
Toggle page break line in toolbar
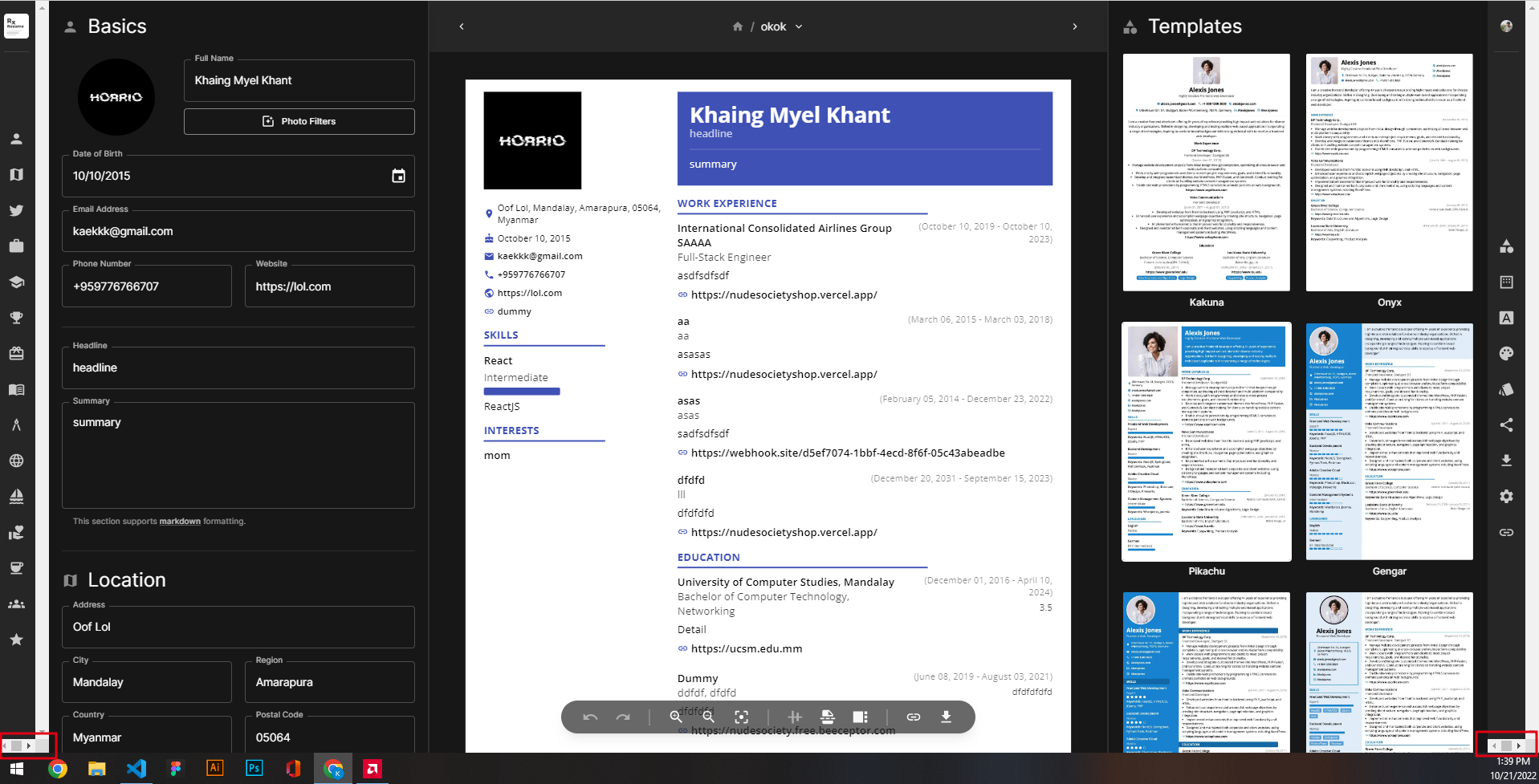click(x=828, y=717)
